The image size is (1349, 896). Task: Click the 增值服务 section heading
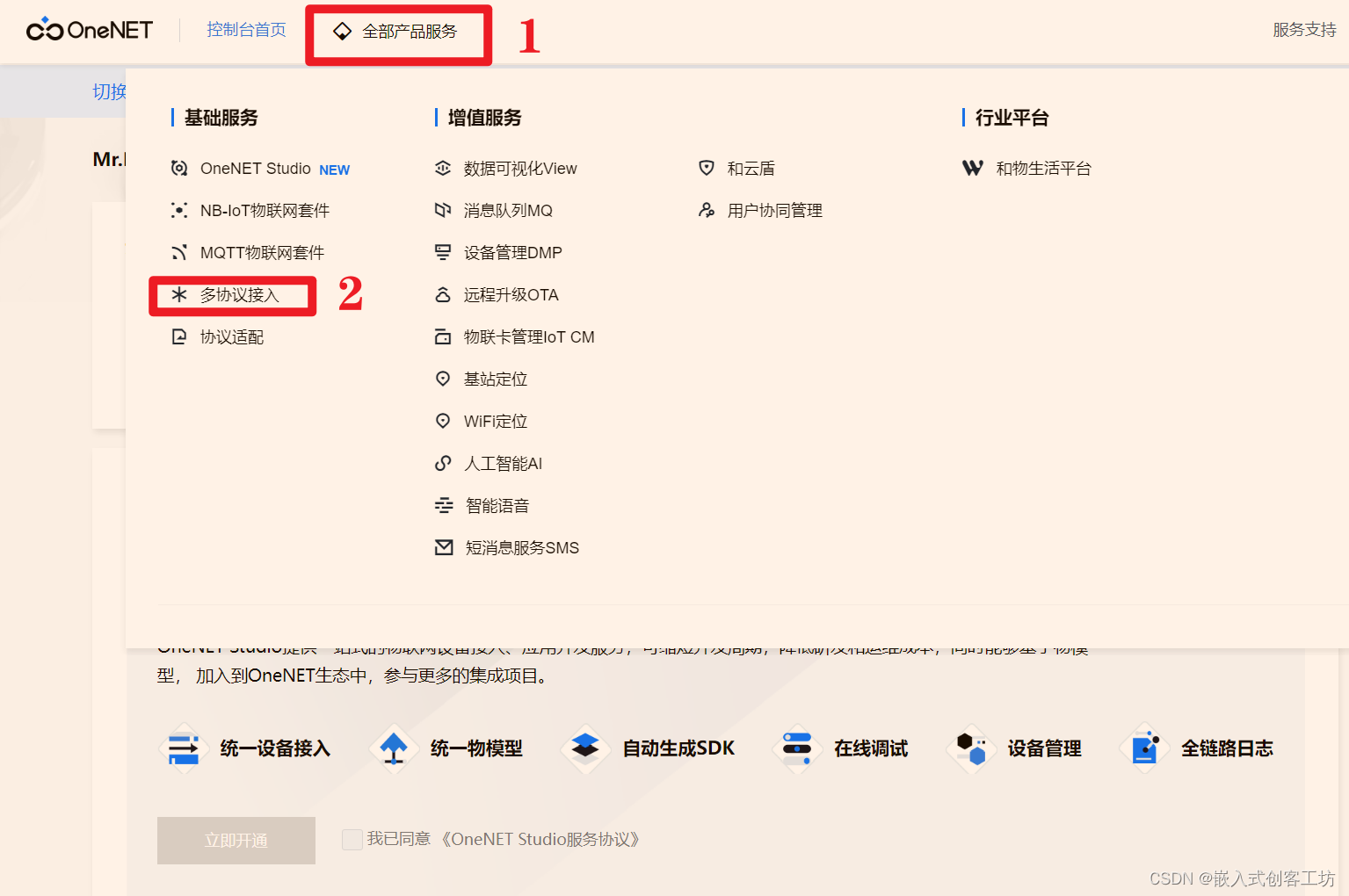coord(484,117)
